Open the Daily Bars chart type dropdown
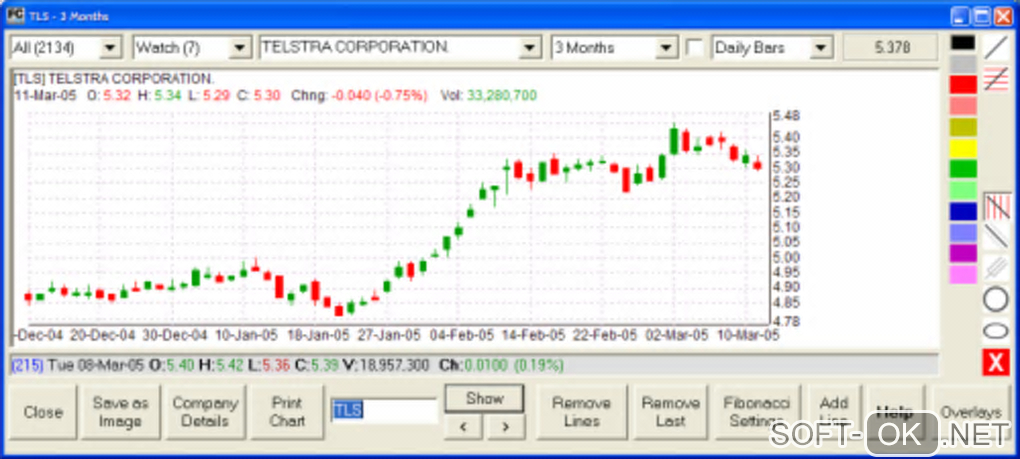1020x459 pixels. tap(822, 47)
